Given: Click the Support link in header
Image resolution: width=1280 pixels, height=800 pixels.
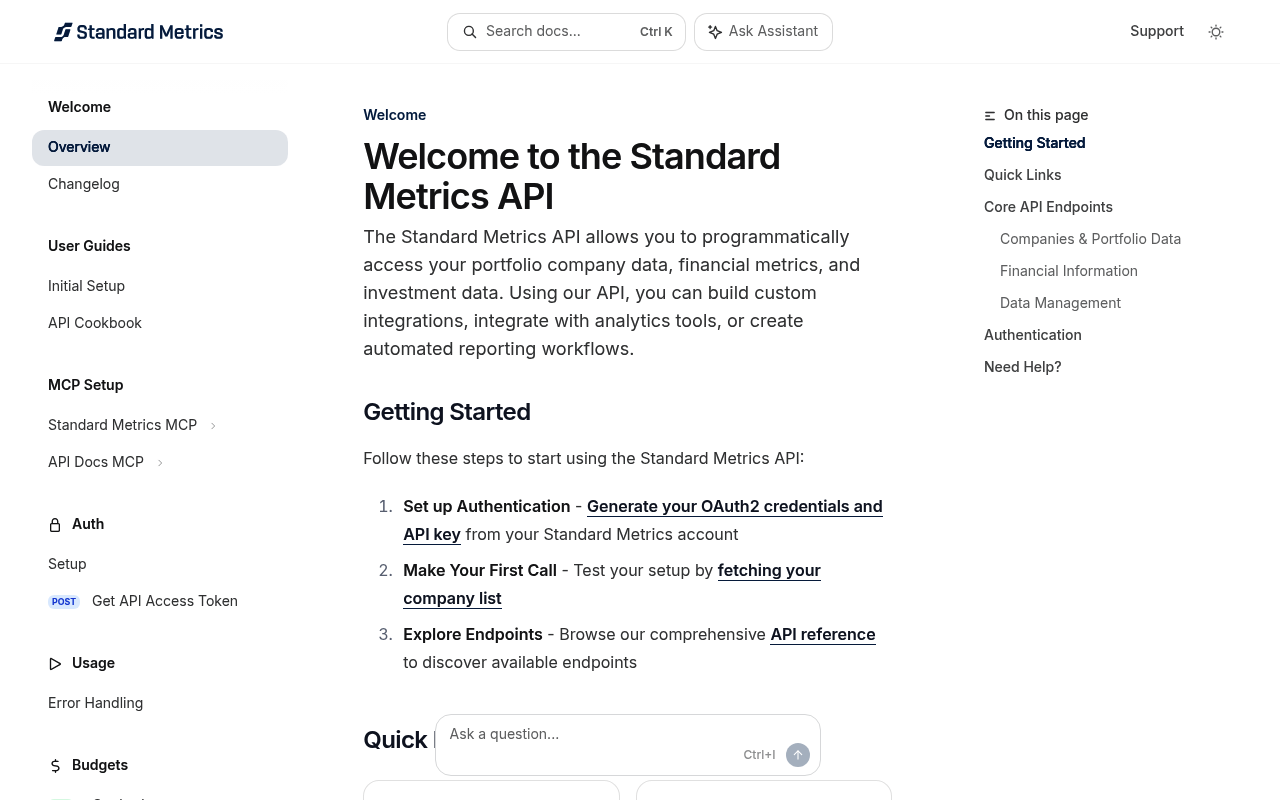Looking at the screenshot, I should coord(1157,31).
